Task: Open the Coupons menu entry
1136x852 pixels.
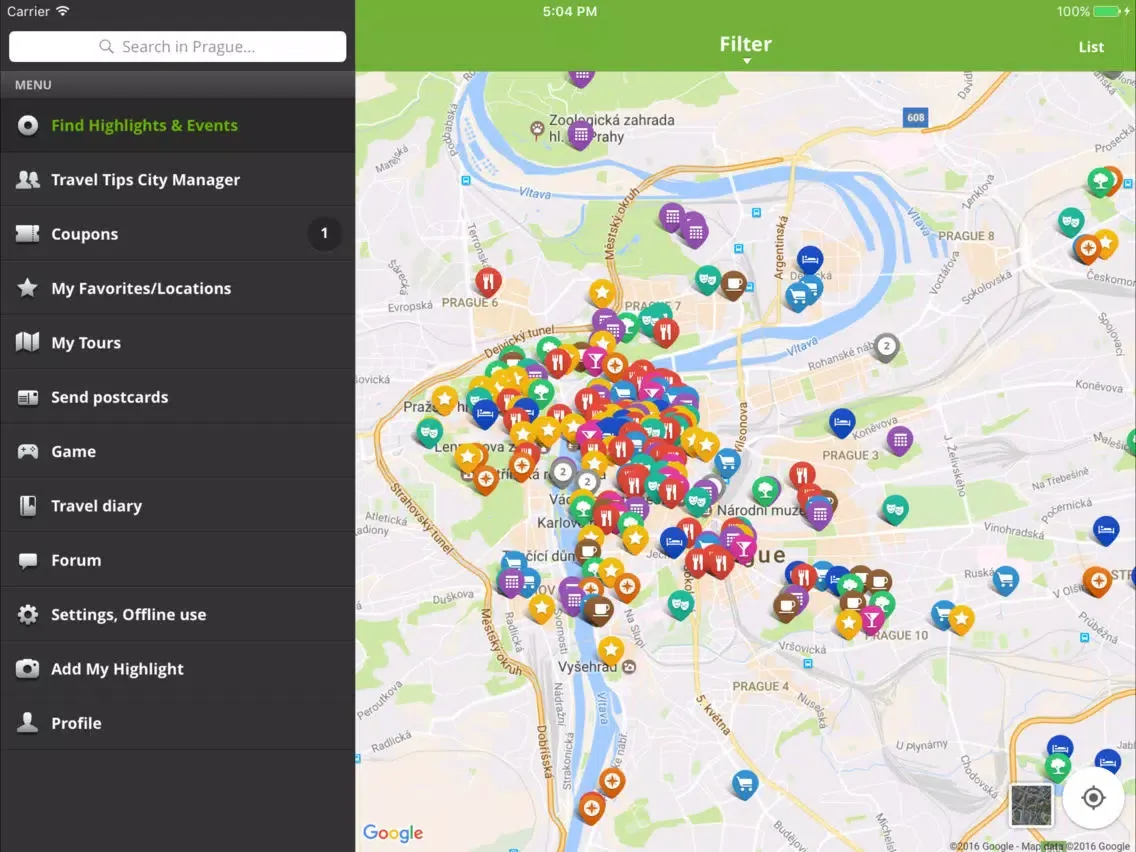Action: coord(178,234)
